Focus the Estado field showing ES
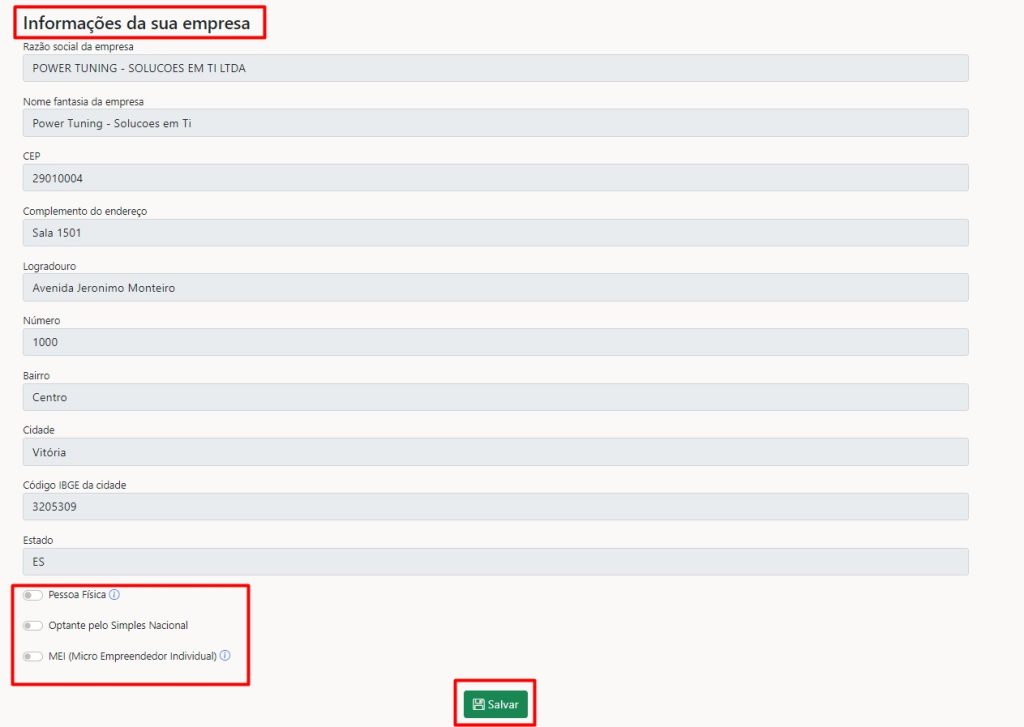Viewport: 1024px width, 727px height. (495, 562)
